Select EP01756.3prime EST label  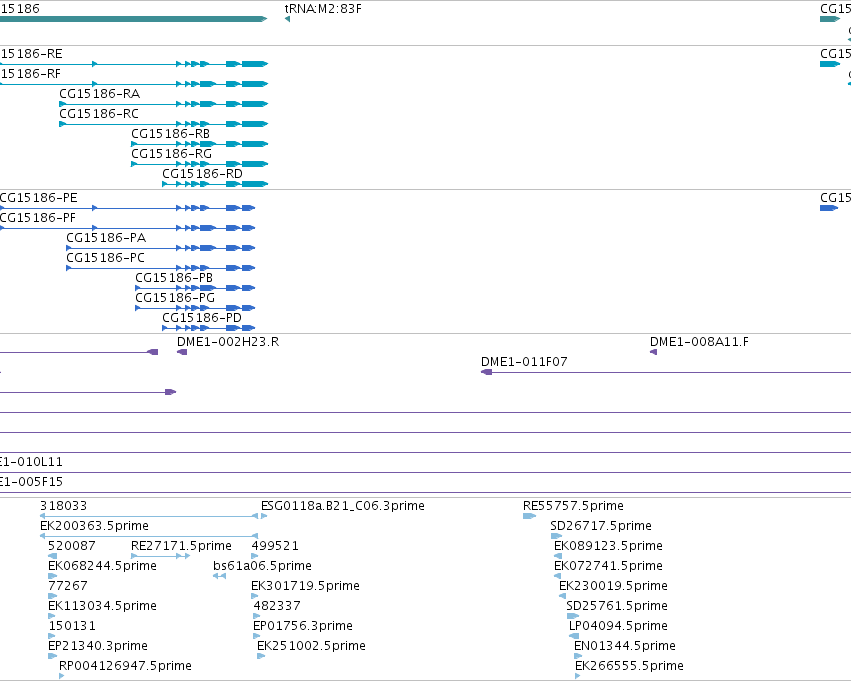pos(303,626)
